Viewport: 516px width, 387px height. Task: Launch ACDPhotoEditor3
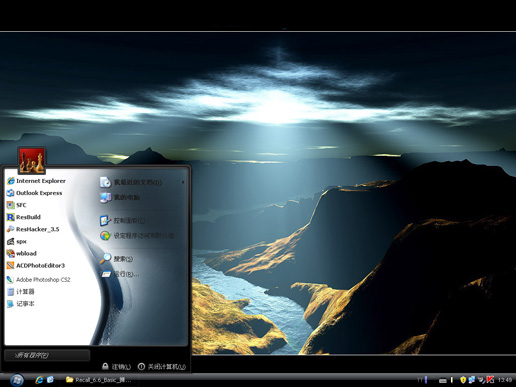pos(36,266)
